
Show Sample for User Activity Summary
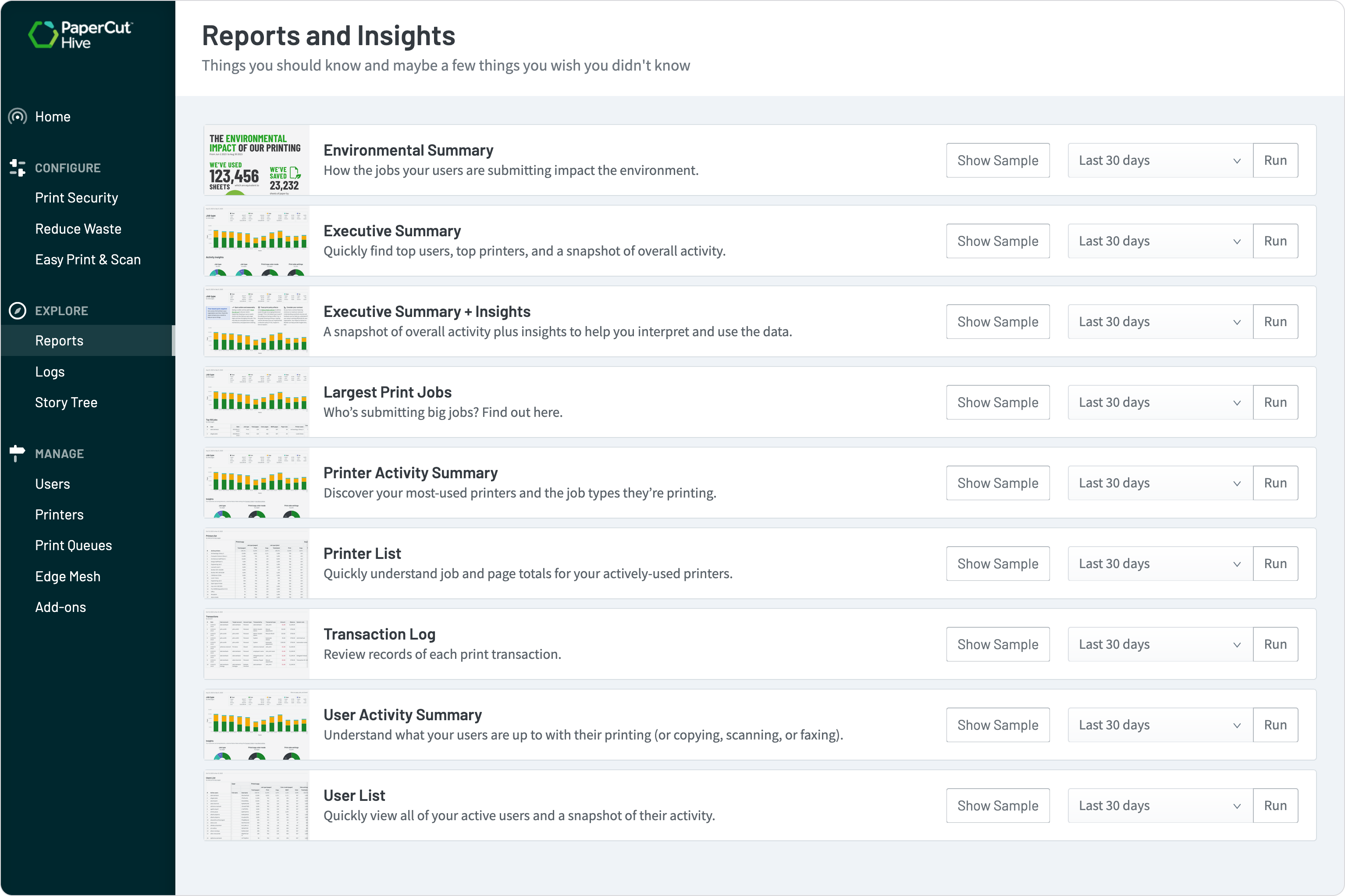[x=998, y=725]
